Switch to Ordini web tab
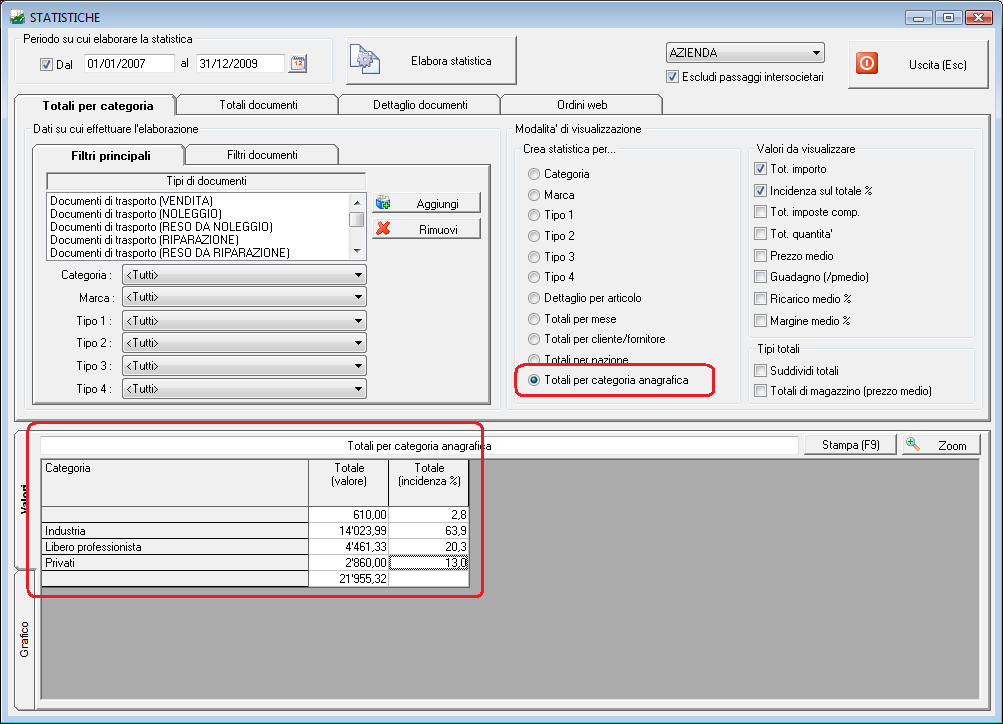This screenshot has width=1003, height=724. click(x=582, y=105)
